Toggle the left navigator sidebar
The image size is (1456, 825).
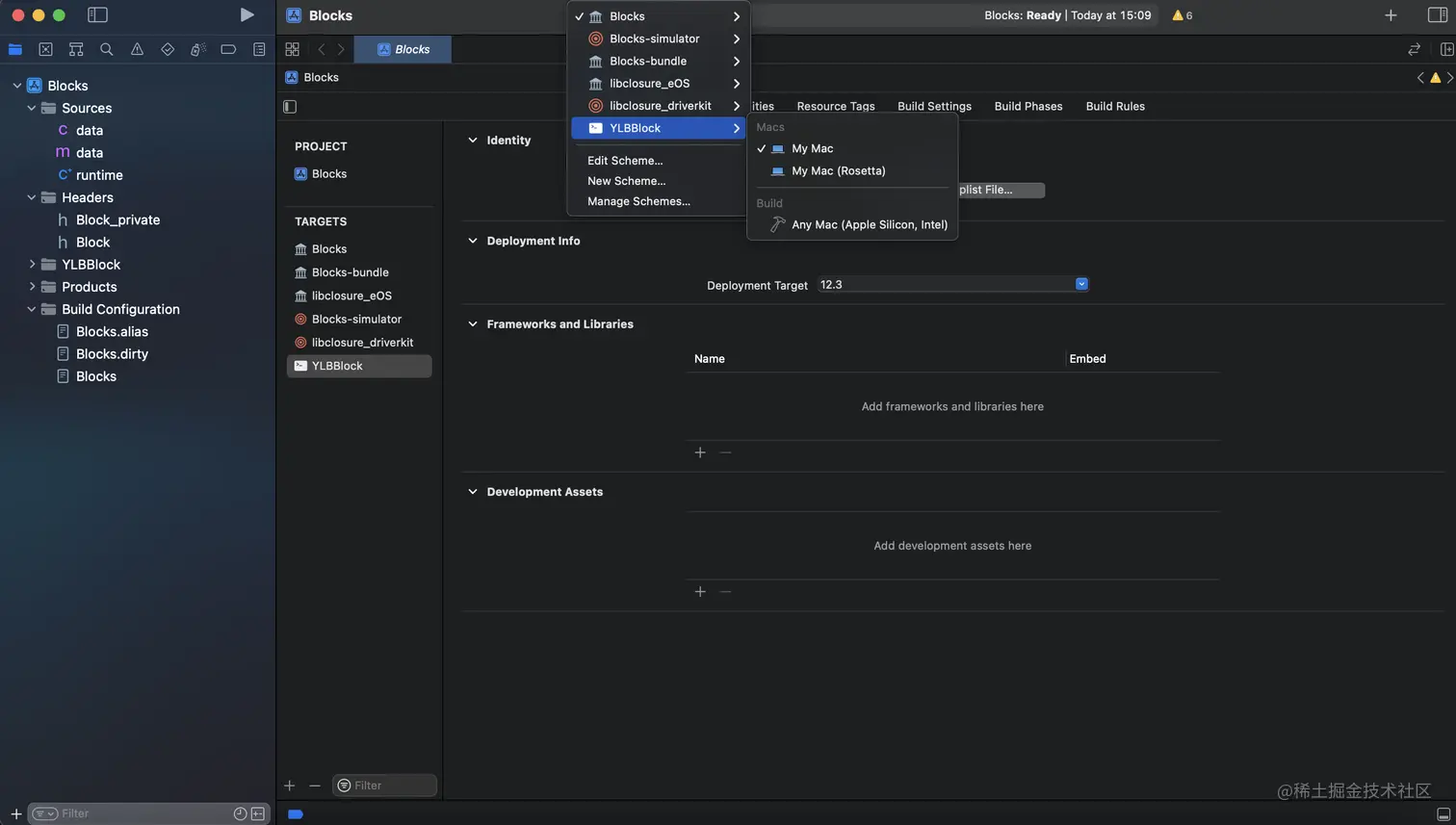click(97, 15)
